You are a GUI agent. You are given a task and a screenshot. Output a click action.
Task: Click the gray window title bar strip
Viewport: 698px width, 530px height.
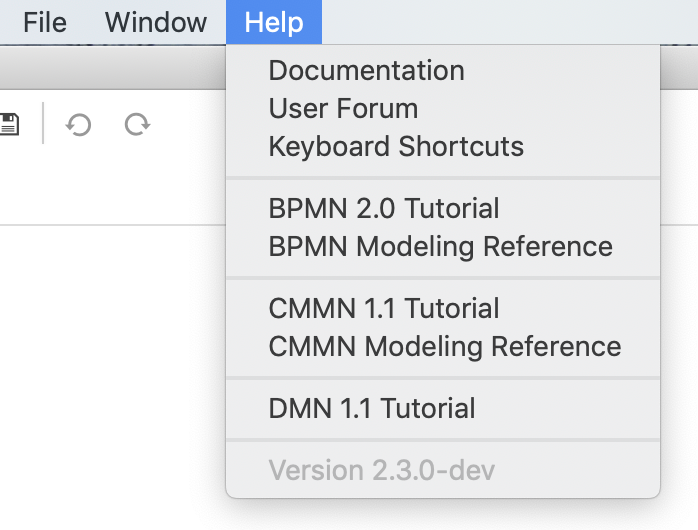pos(111,67)
